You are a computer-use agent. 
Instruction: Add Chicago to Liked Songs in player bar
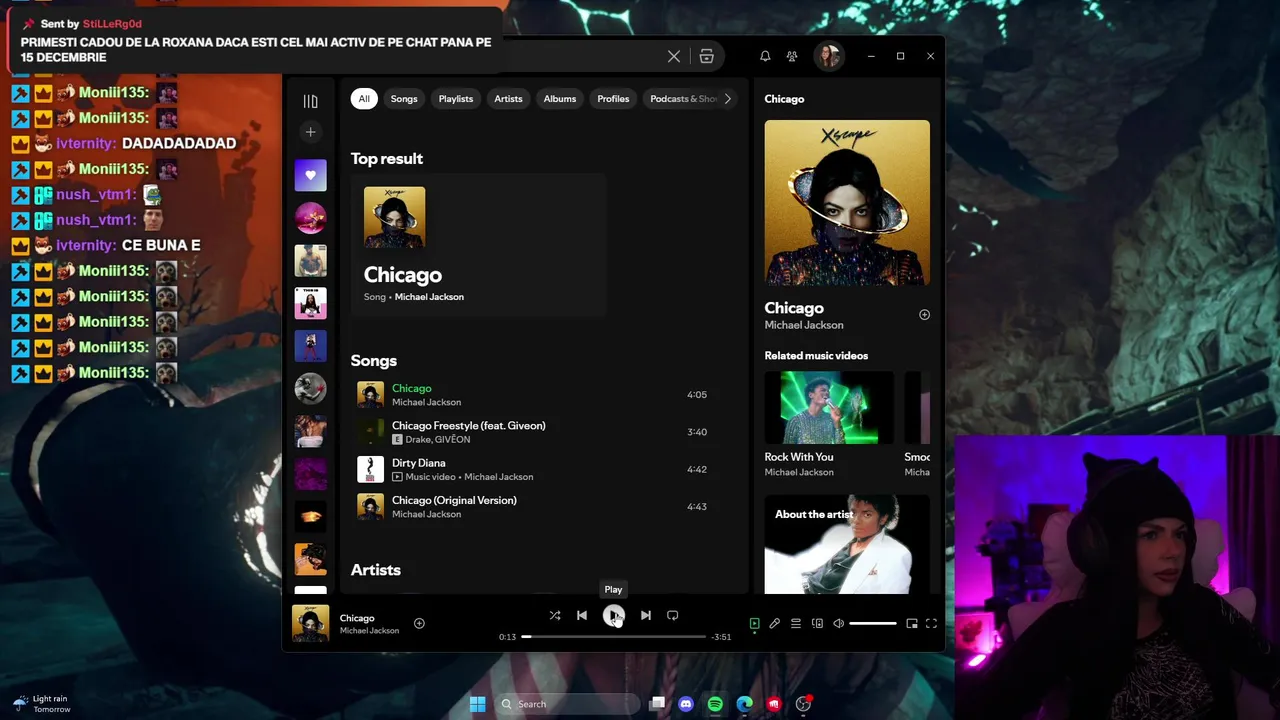point(419,623)
